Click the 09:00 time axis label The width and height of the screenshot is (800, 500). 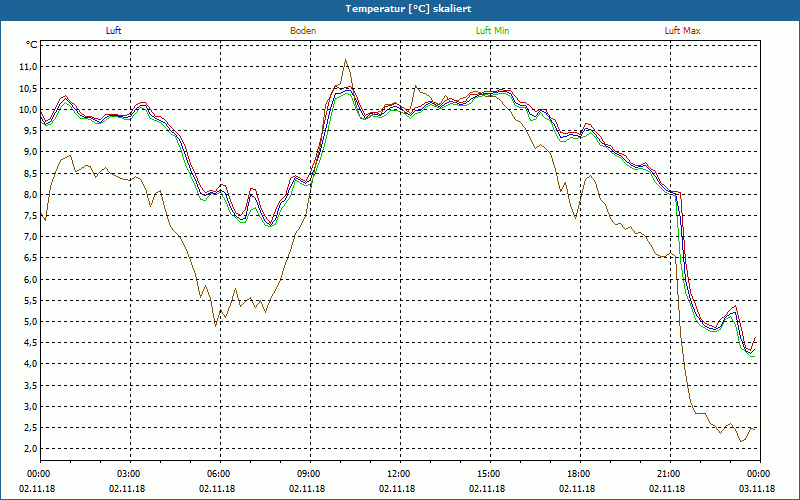point(310,473)
